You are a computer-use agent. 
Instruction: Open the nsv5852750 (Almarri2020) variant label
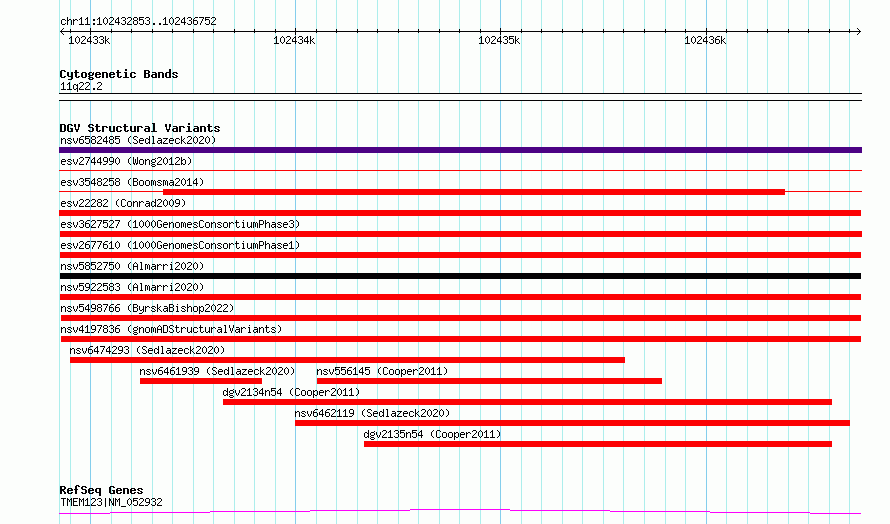click(132, 266)
